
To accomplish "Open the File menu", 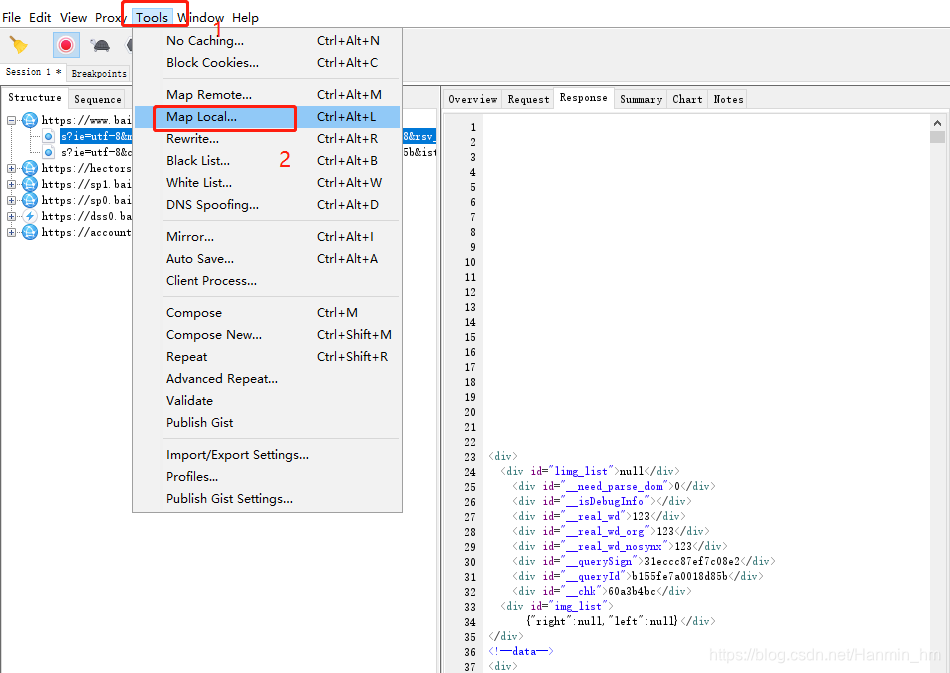I will (12, 18).
